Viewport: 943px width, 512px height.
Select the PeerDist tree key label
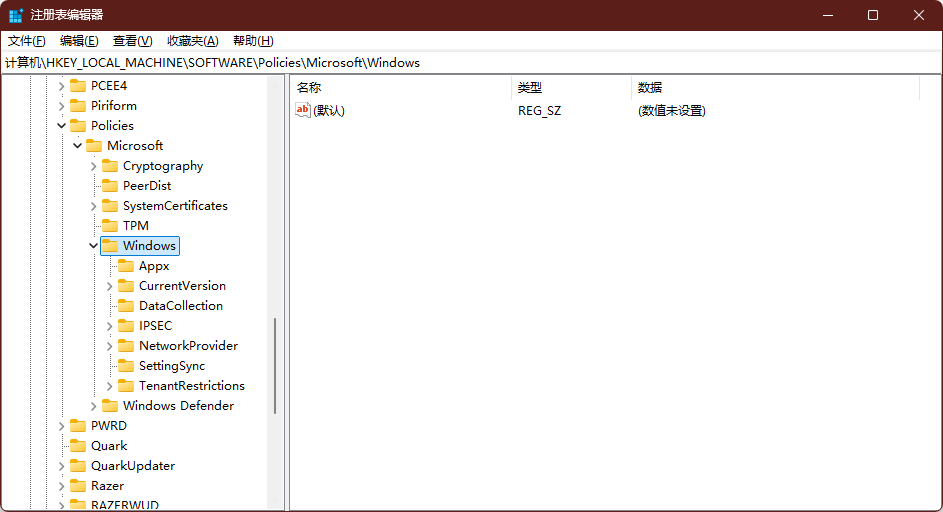147,186
